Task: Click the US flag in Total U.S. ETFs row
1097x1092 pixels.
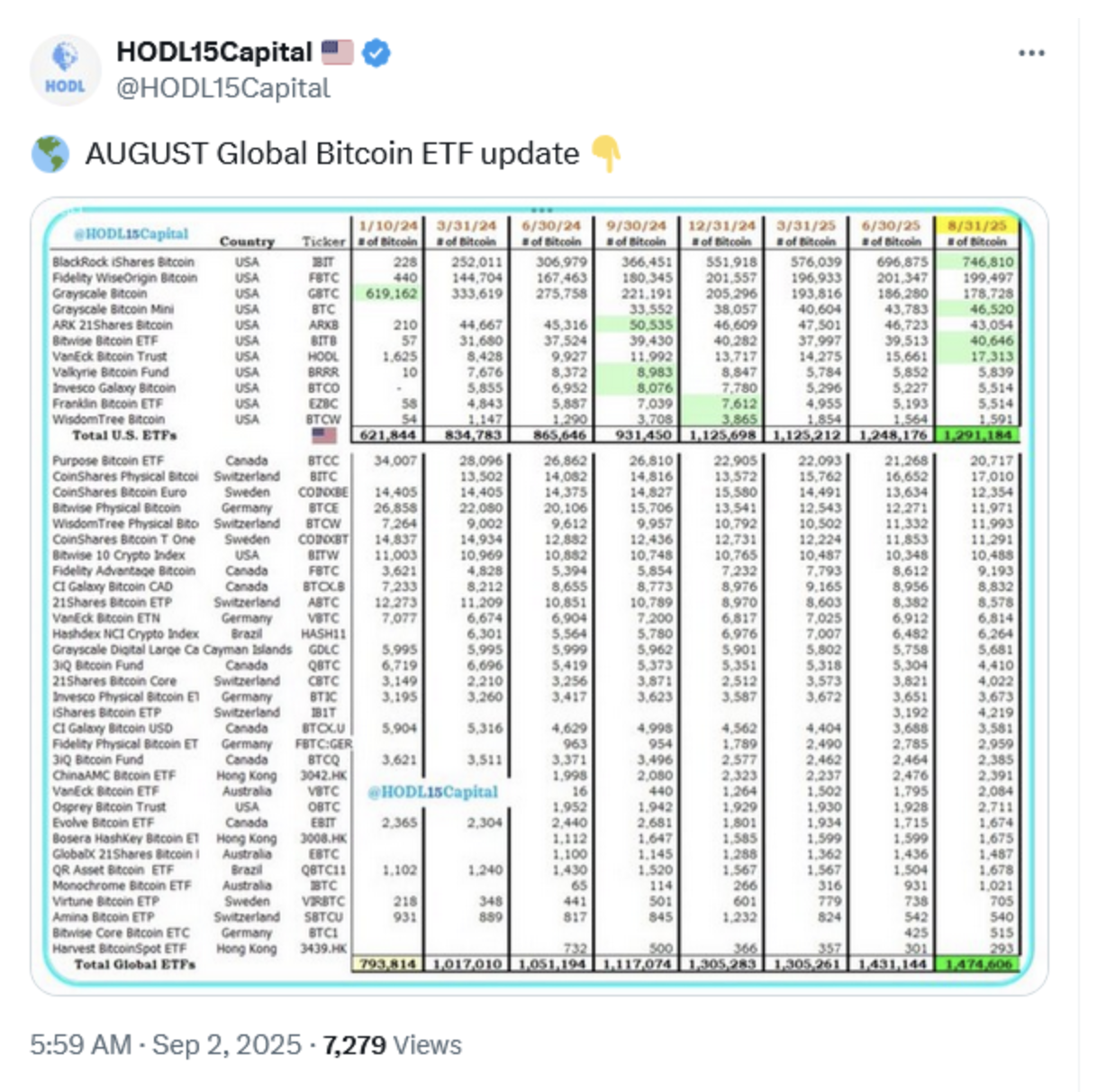Action: pos(323,435)
